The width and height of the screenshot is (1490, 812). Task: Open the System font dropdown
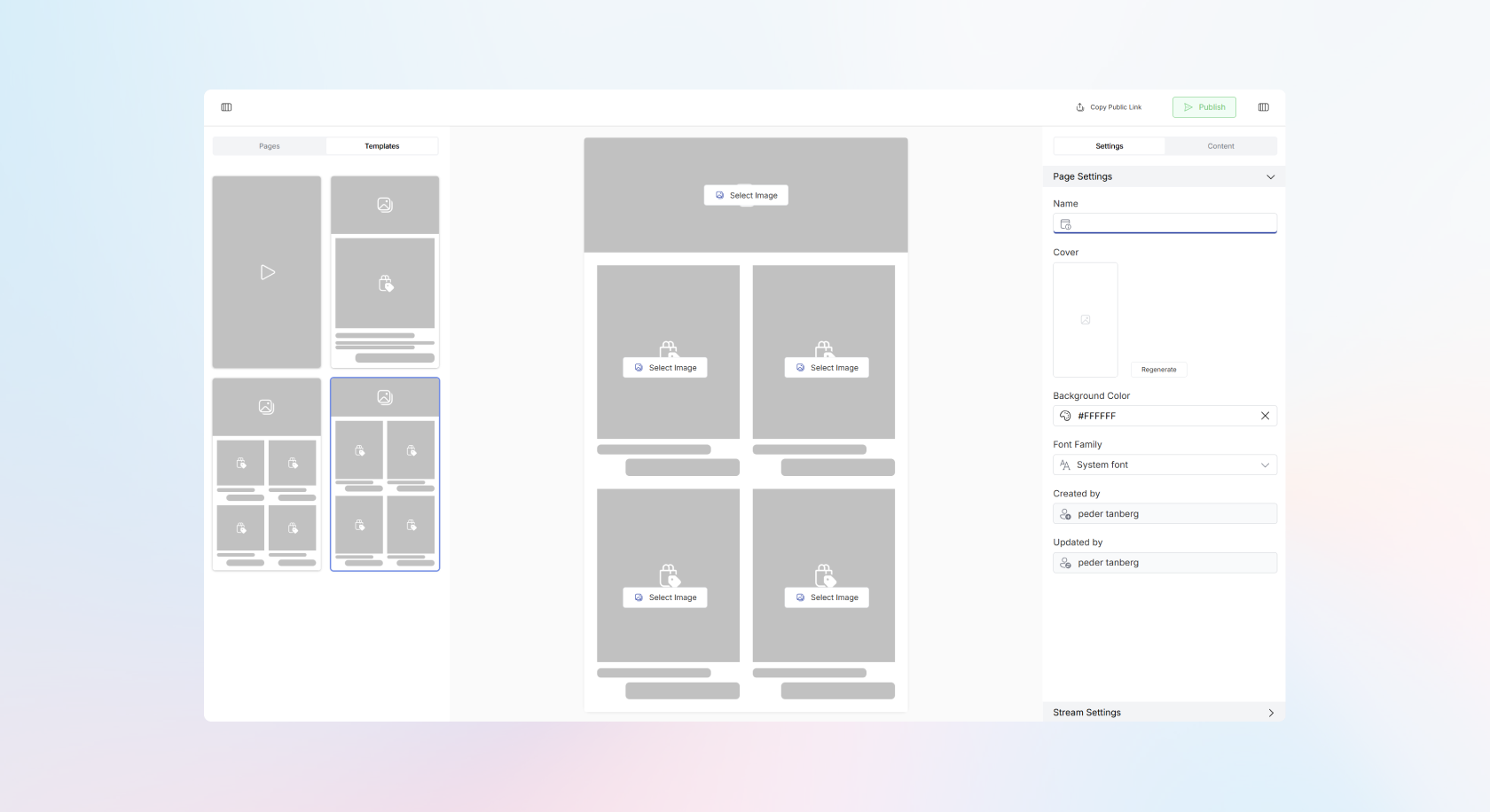click(x=1165, y=465)
